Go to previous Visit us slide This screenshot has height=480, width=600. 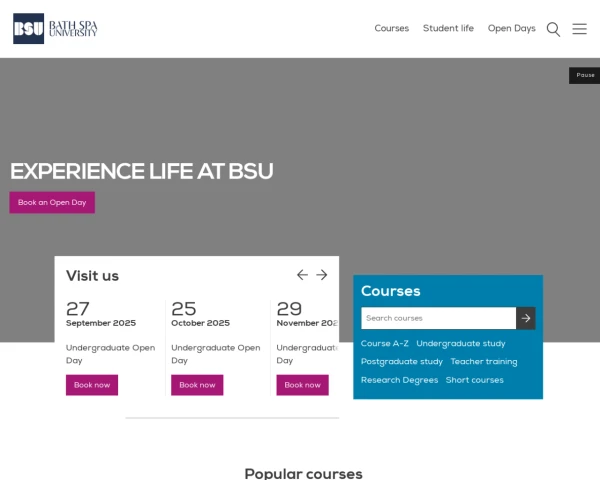[302, 275]
